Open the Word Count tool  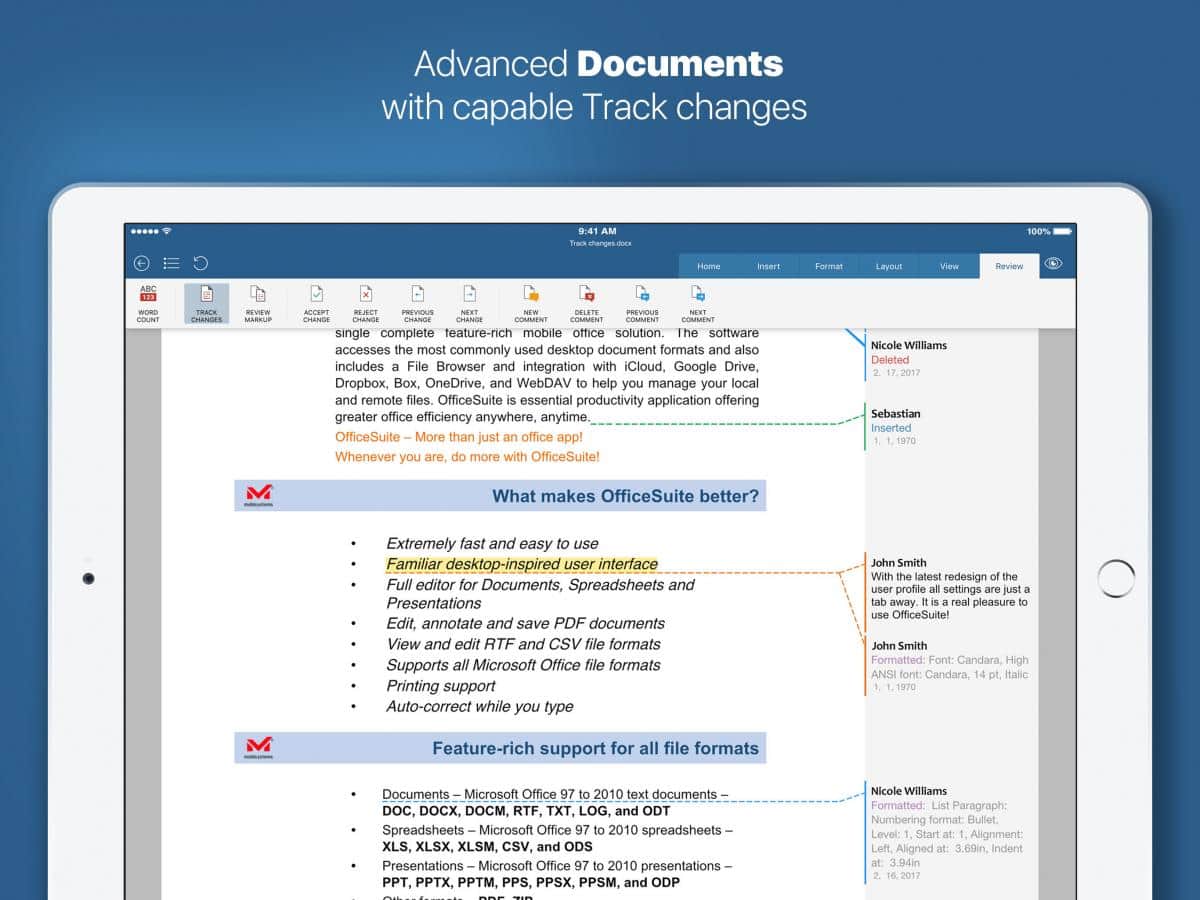[148, 303]
